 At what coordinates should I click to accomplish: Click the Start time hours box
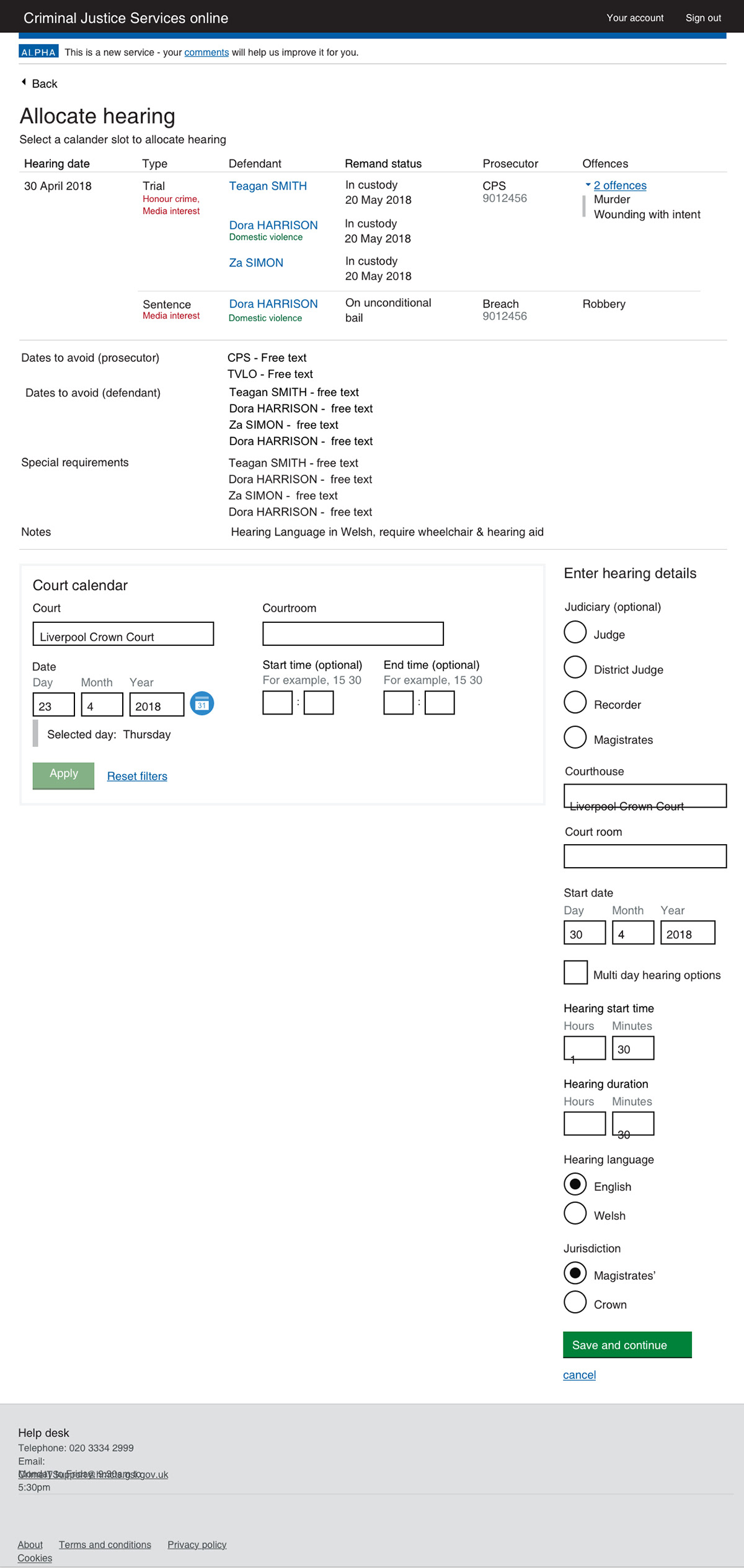click(277, 703)
